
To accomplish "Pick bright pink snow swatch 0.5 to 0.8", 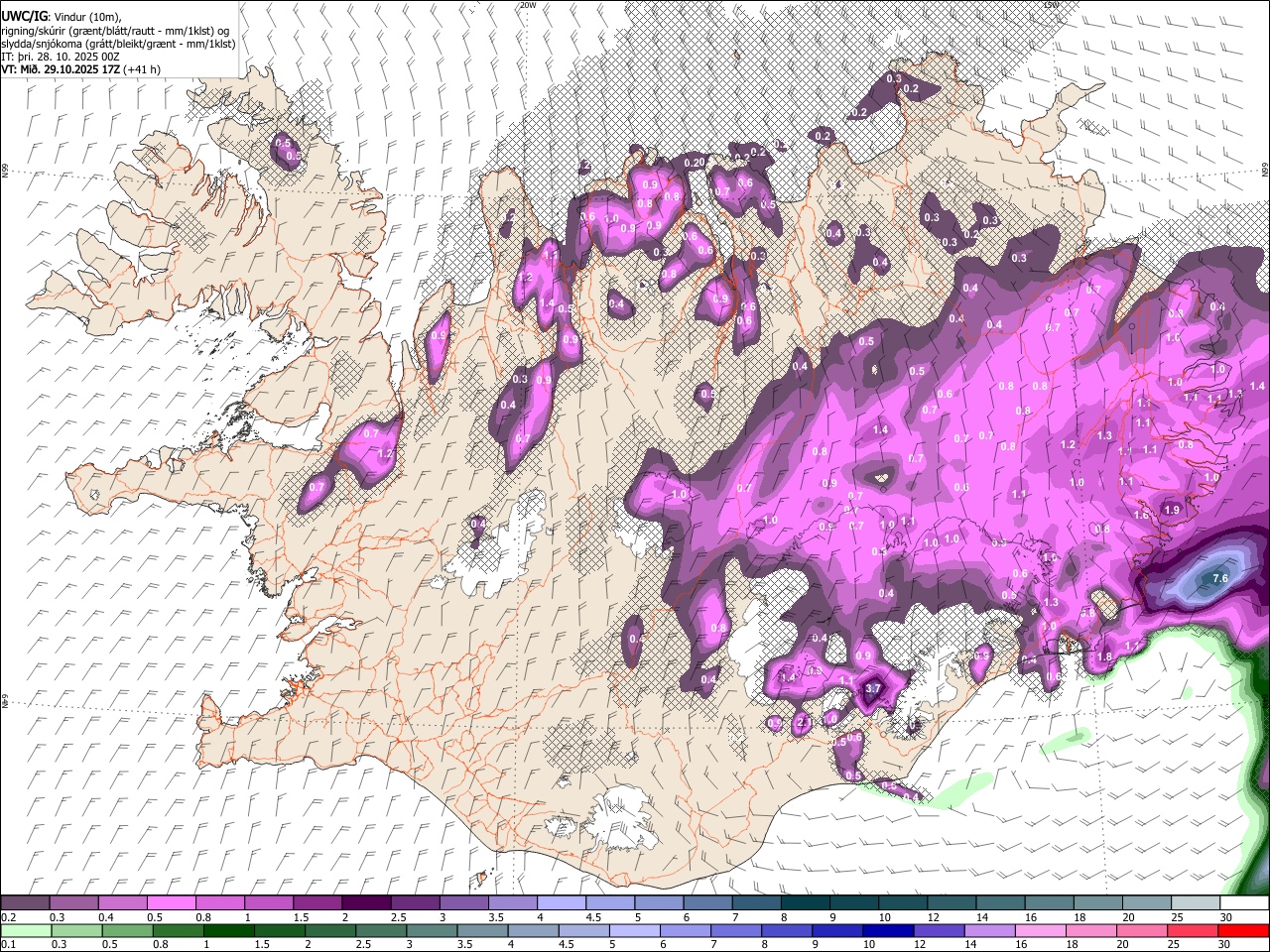I will pyautogui.click(x=171, y=903).
